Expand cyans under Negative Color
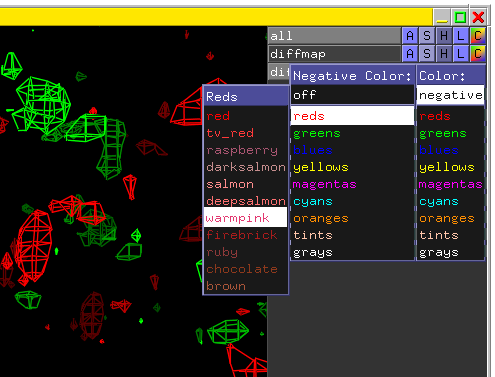495x377 pixels. click(352, 201)
